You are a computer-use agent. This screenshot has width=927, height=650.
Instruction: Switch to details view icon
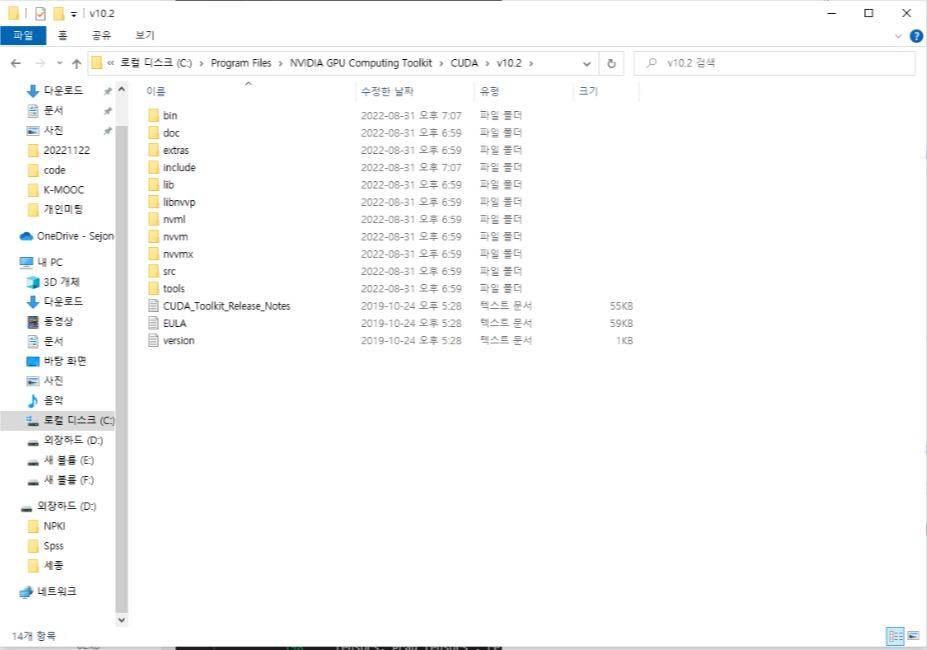pyautogui.click(x=895, y=636)
